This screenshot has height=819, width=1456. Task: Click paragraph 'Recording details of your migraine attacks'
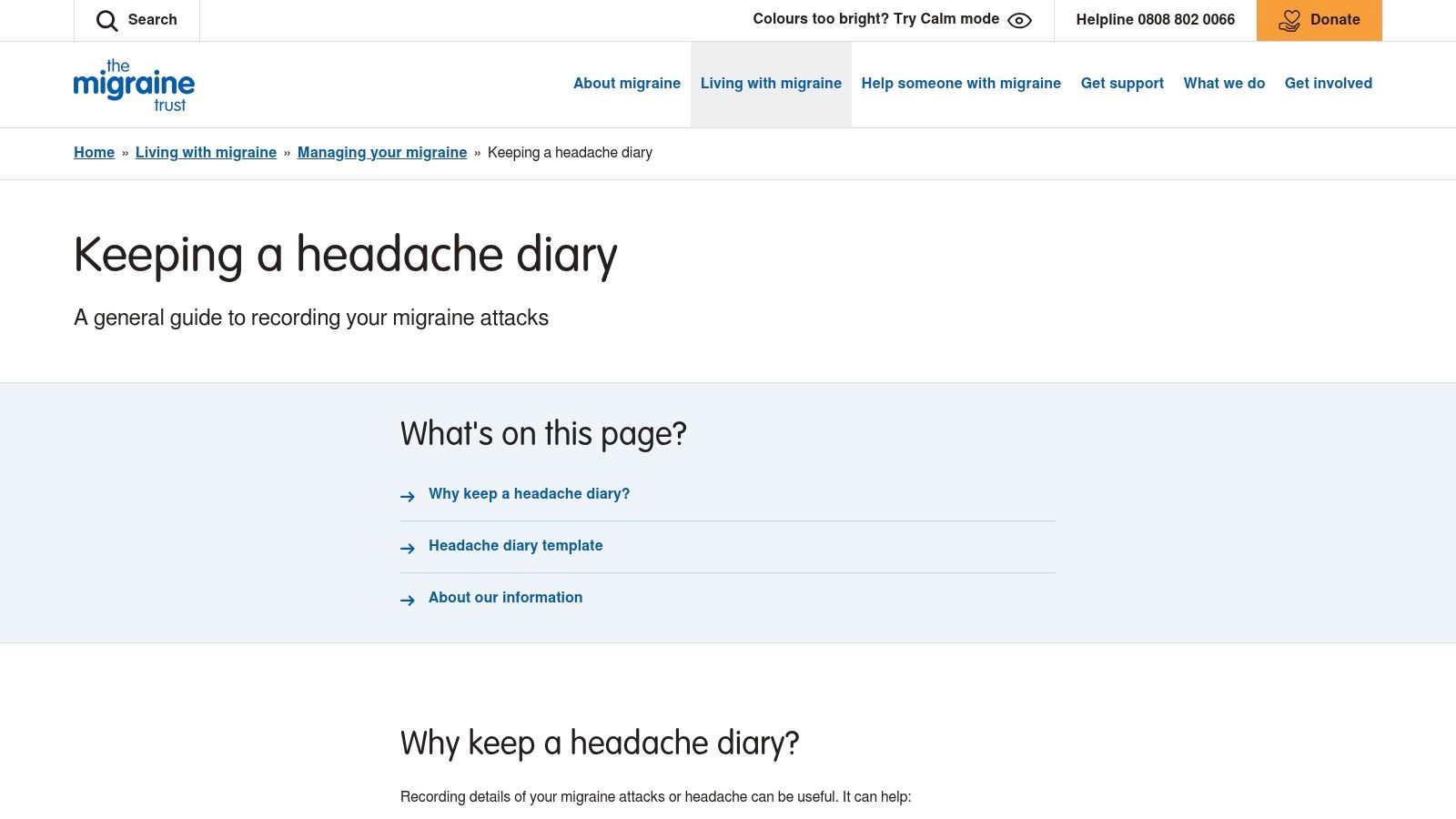point(655,796)
